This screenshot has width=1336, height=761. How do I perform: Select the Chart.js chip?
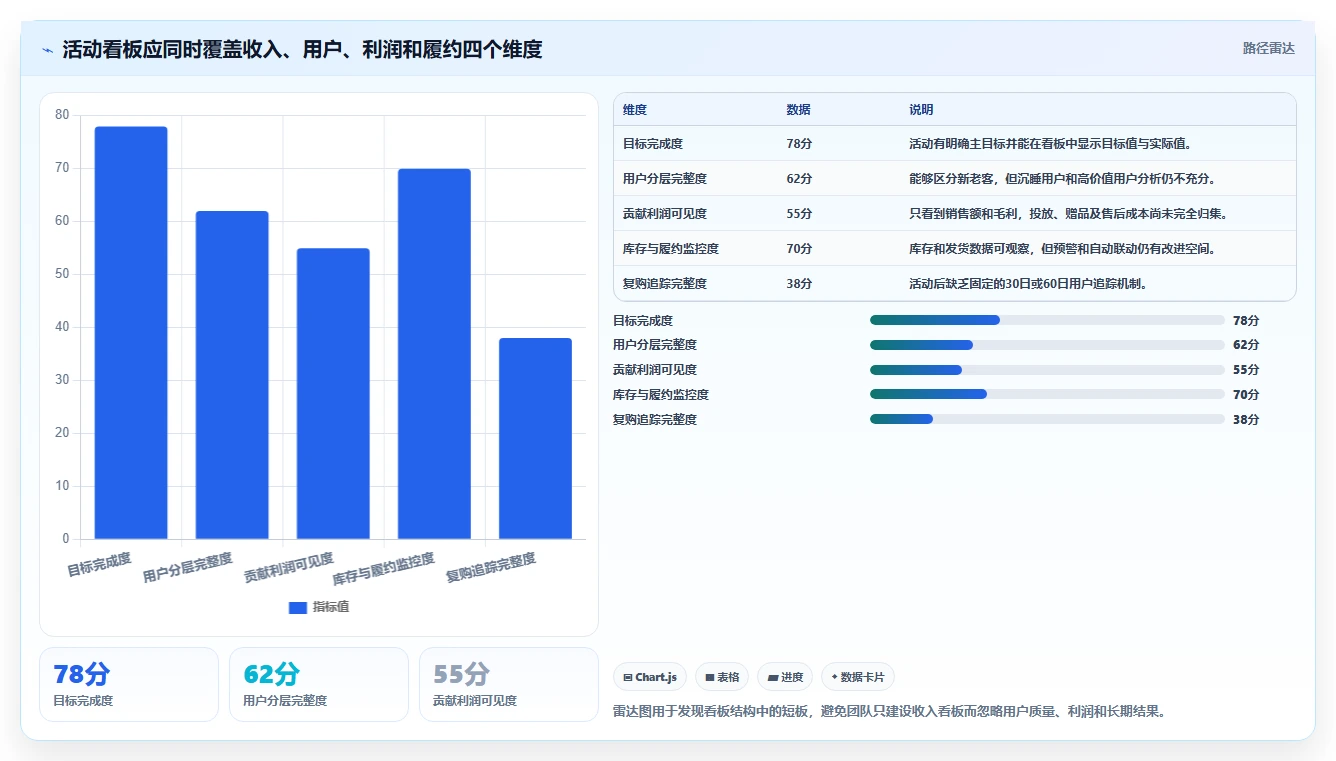650,677
